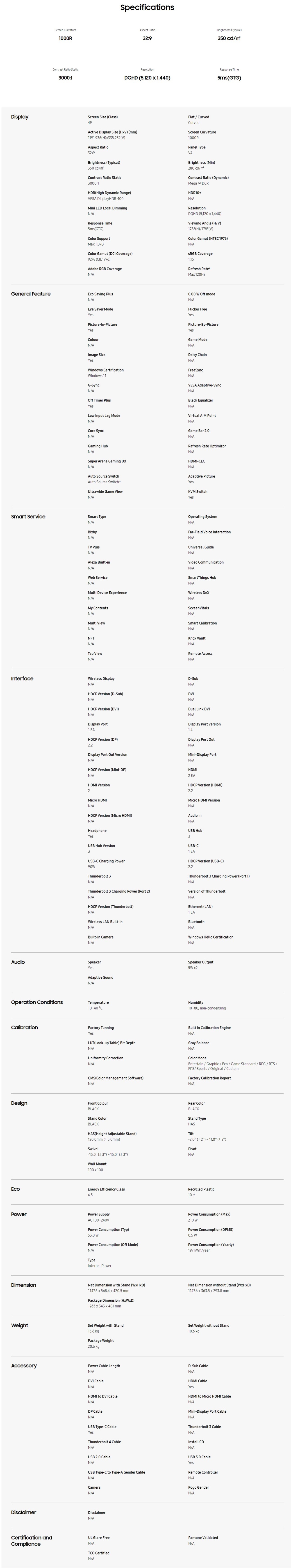This screenshot has height=1568, width=291.
Task: Click the Refresh Rate footnote label
Action: [199, 268]
